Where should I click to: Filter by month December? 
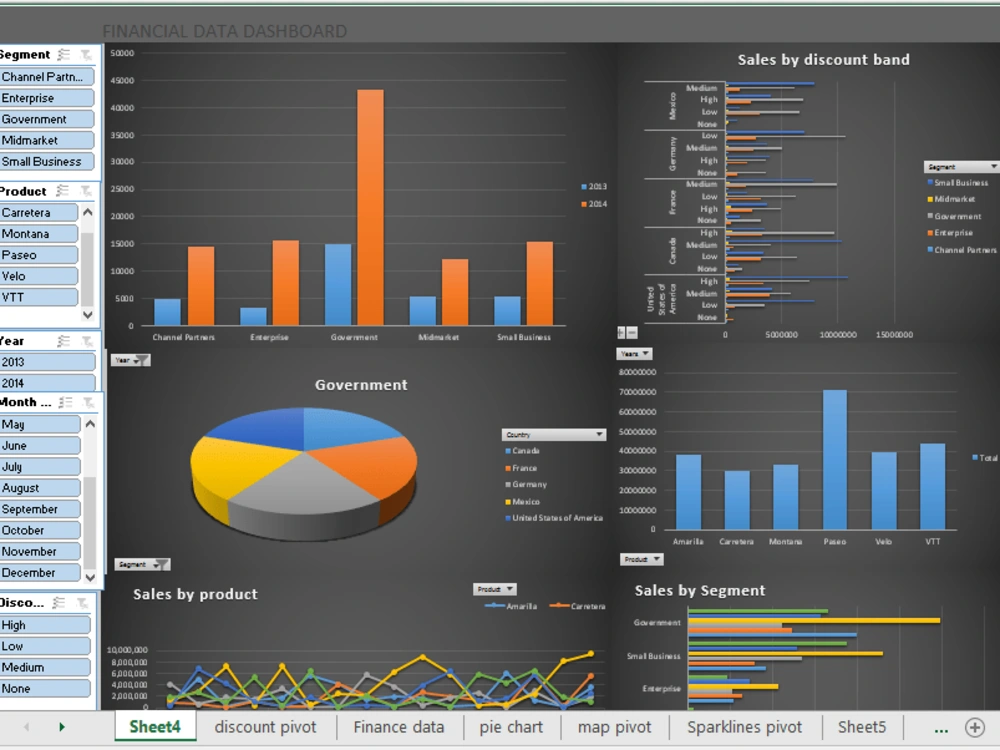point(40,573)
